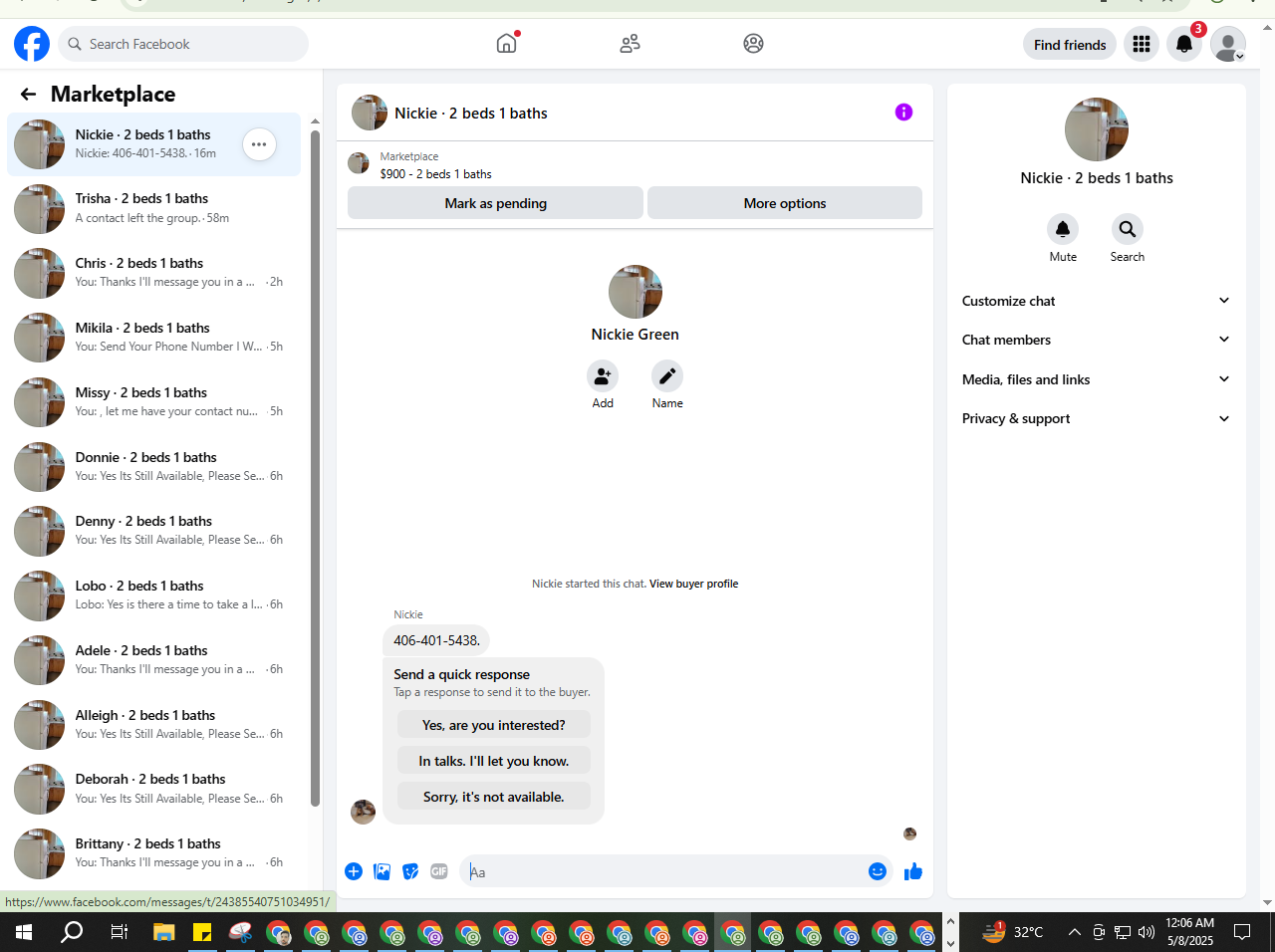Open Missy's conversation in the list
1275x952 pixels.
[154, 402]
